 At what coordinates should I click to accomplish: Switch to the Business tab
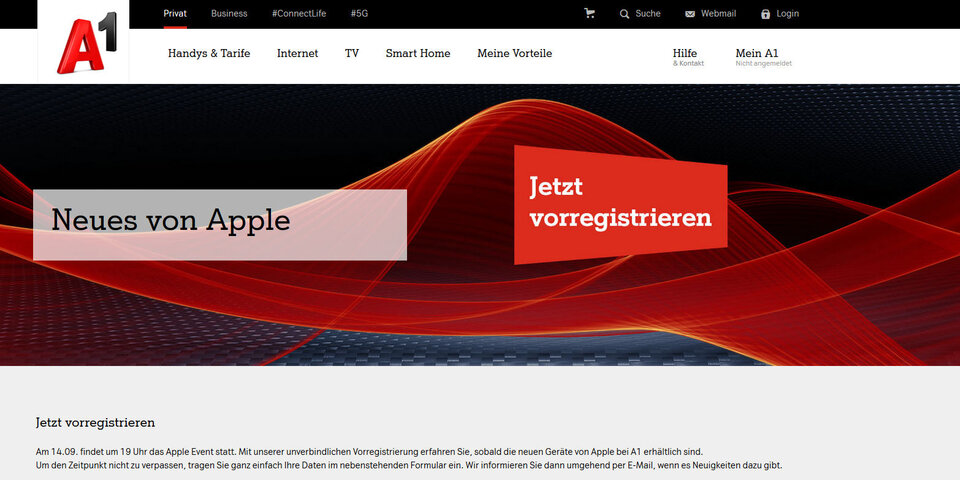(x=229, y=13)
